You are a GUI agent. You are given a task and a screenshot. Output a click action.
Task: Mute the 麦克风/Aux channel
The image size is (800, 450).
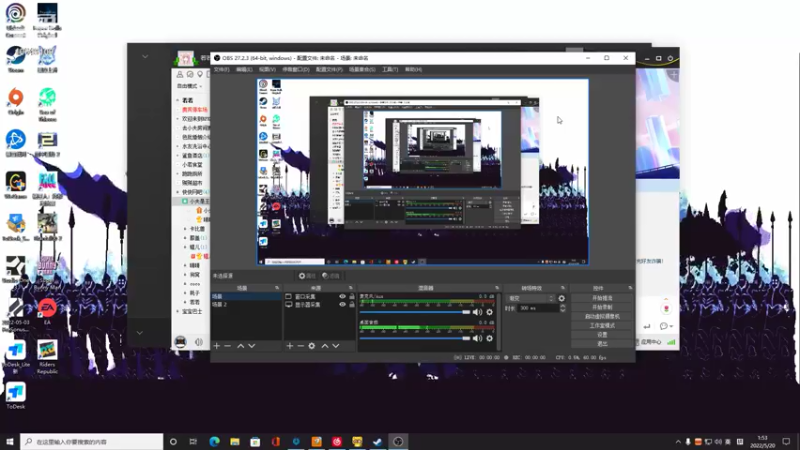click(478, 312)
